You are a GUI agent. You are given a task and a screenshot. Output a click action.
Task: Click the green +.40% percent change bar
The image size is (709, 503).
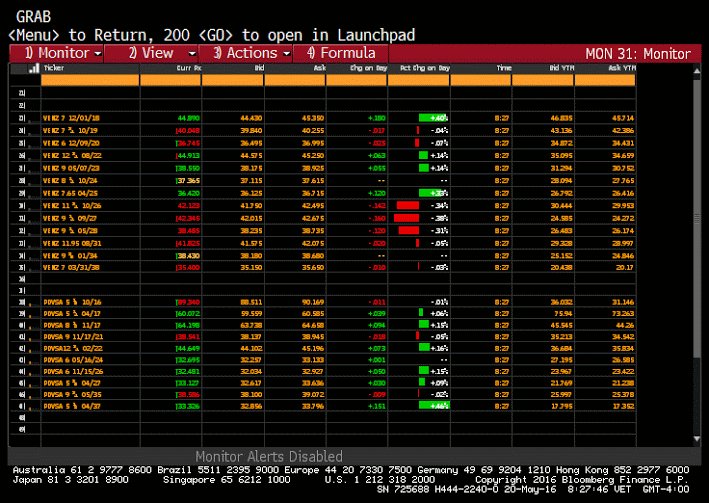coord(433,118)
